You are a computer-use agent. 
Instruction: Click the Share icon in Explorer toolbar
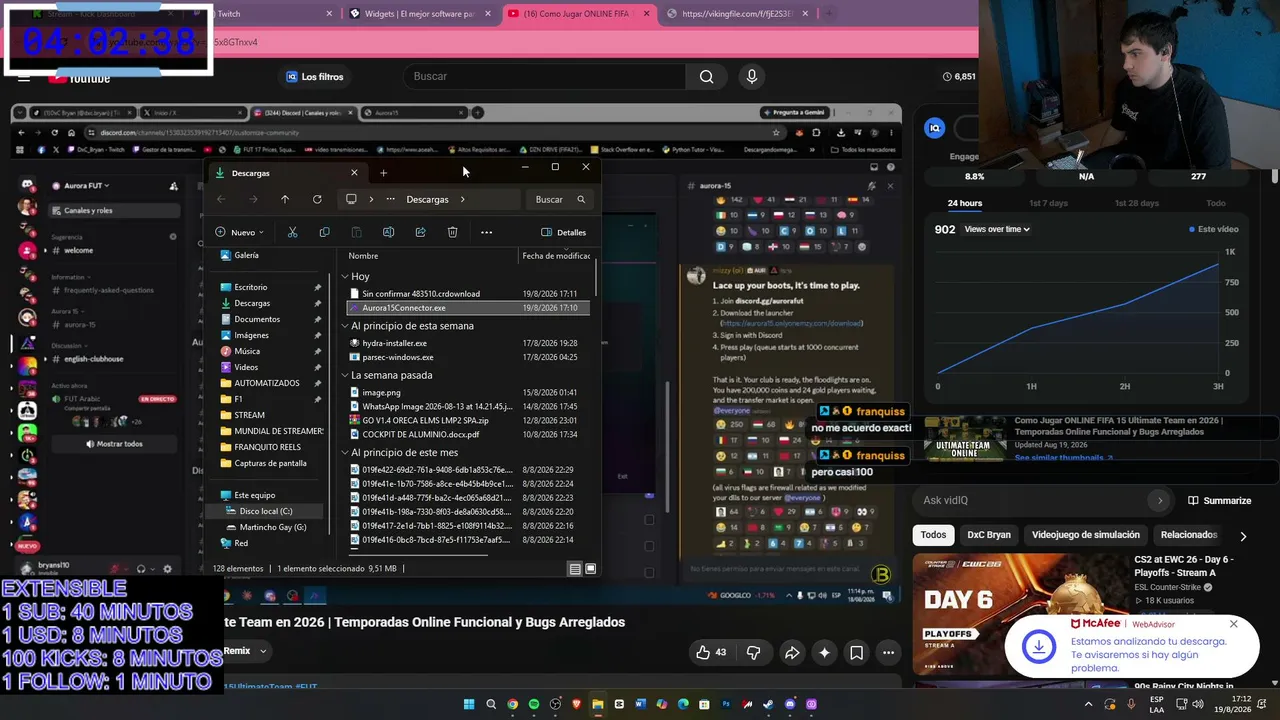coord(420,232)
